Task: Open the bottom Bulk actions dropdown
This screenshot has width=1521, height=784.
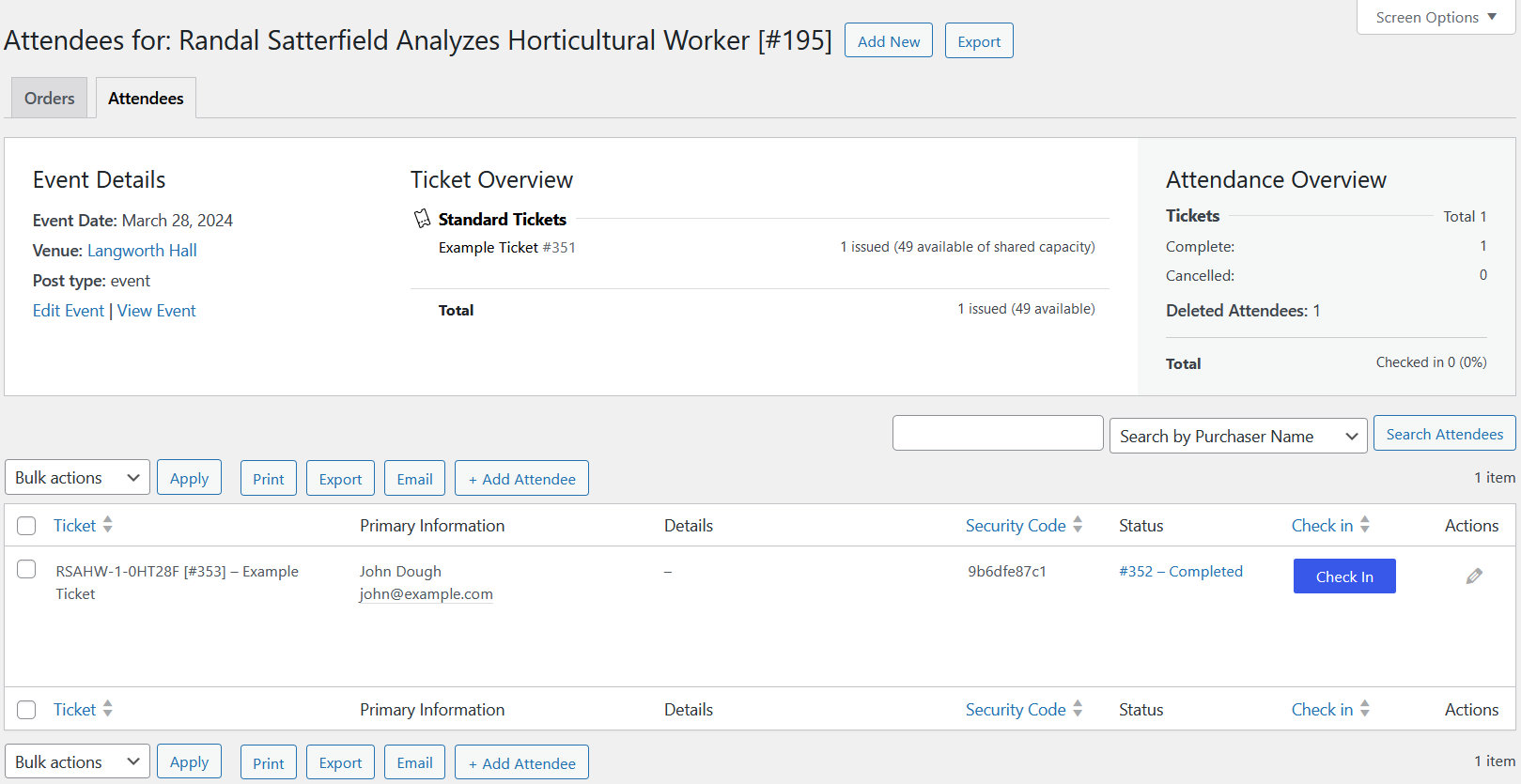Action: (x=77, y=762)
